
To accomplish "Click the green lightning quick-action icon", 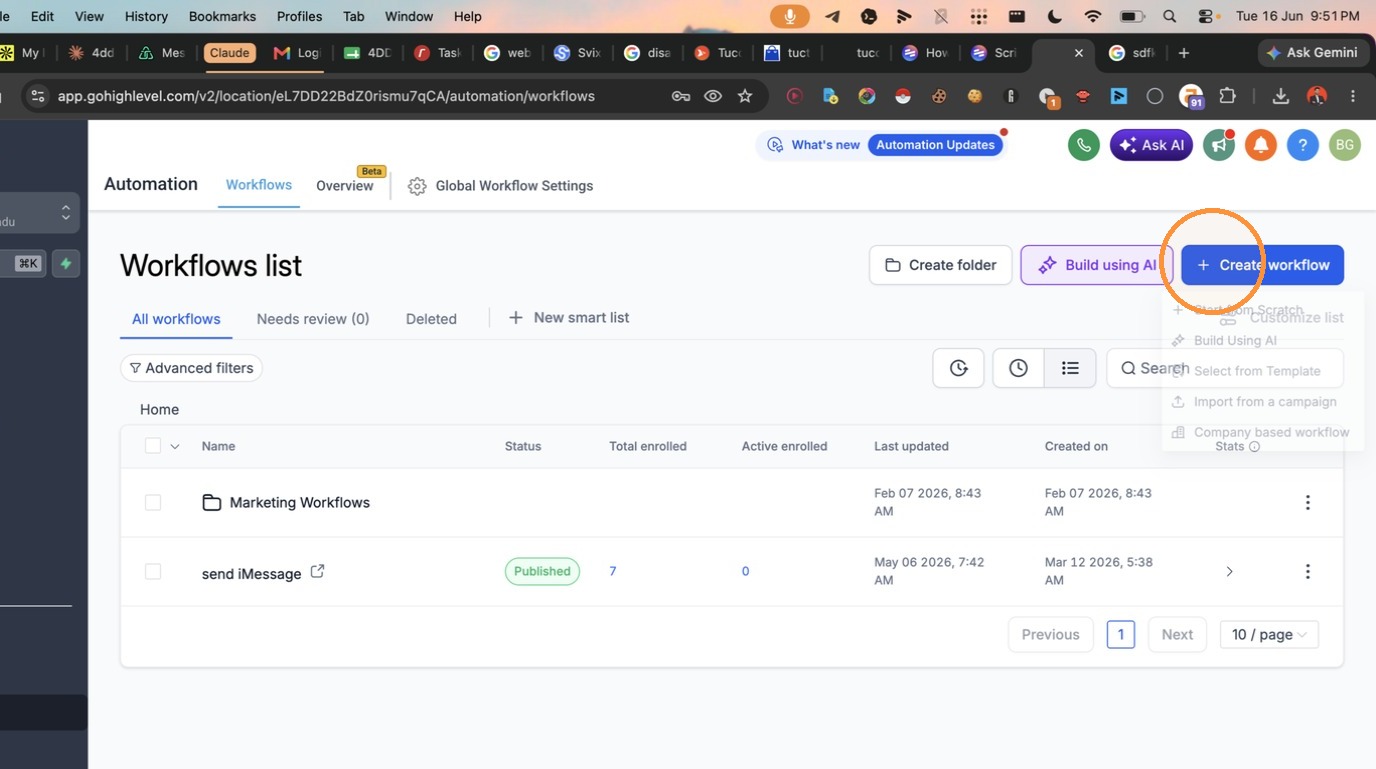I will (66, 264).
